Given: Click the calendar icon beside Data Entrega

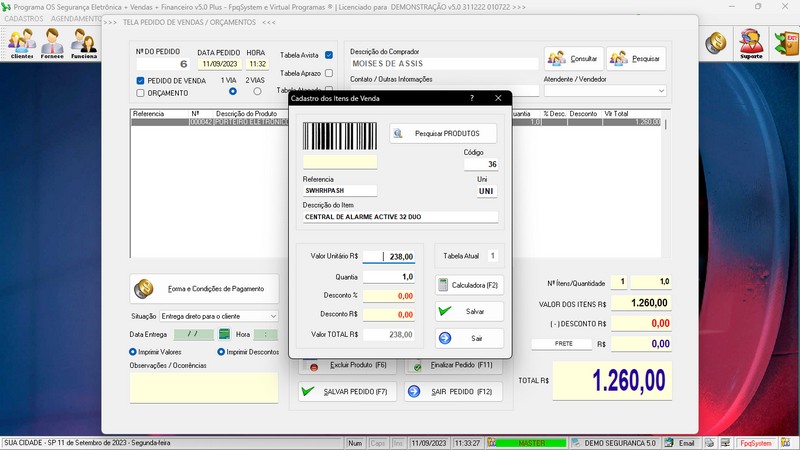Looking at the screenshot, I should tap(225, 334).
